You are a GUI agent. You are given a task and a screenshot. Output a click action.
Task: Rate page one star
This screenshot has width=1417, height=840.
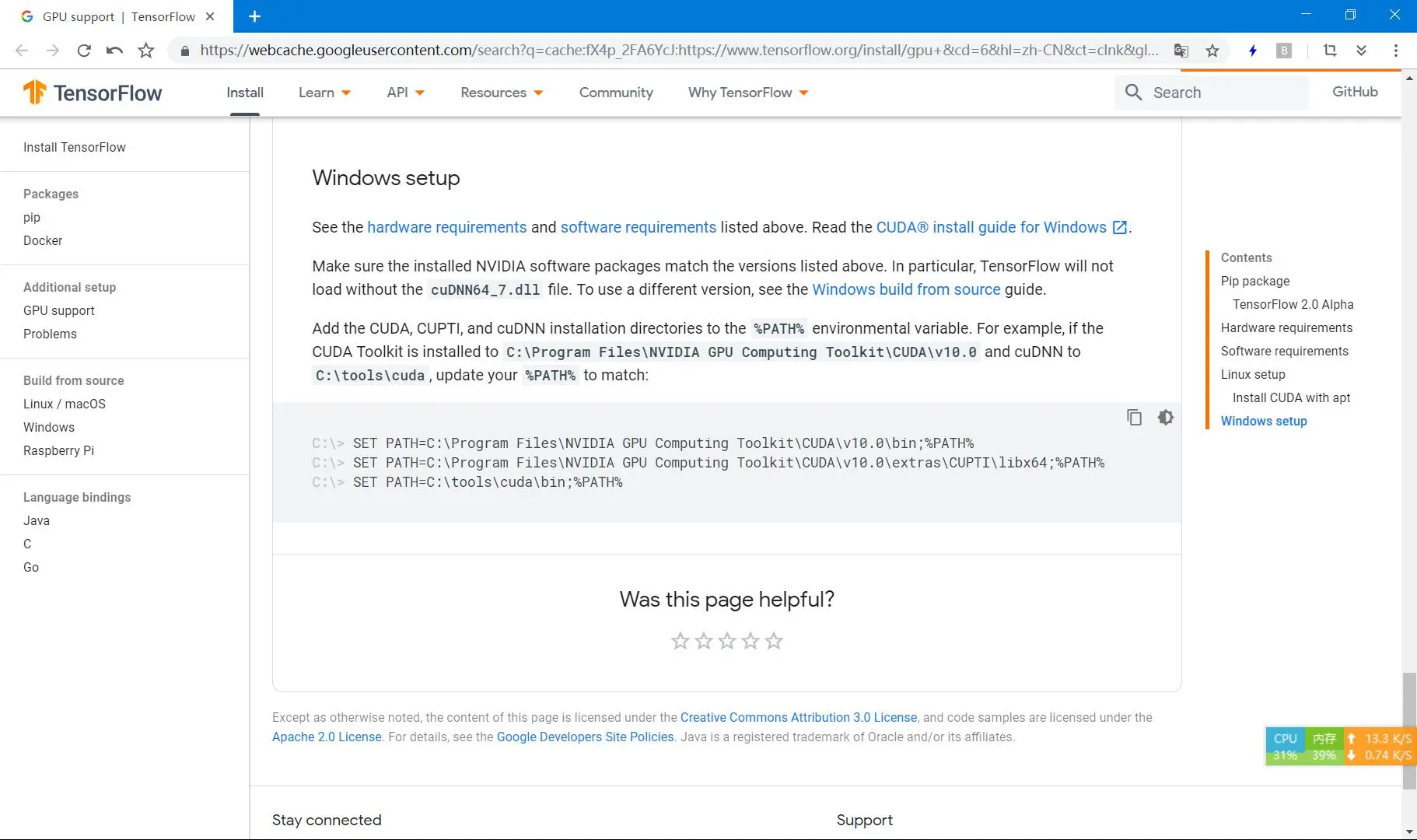click(x=680, y=641)
